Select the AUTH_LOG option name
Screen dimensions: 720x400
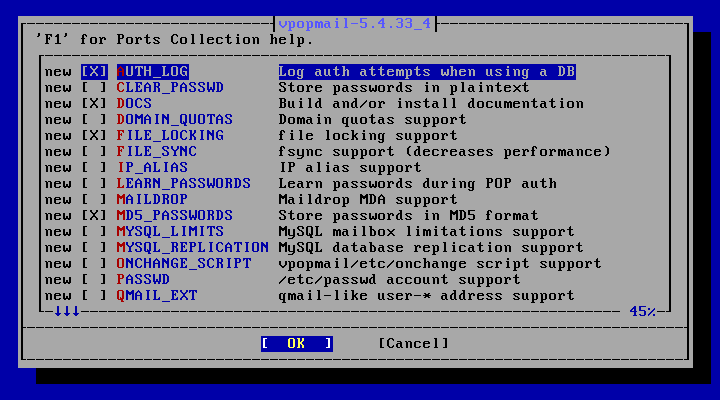(152, 72)
